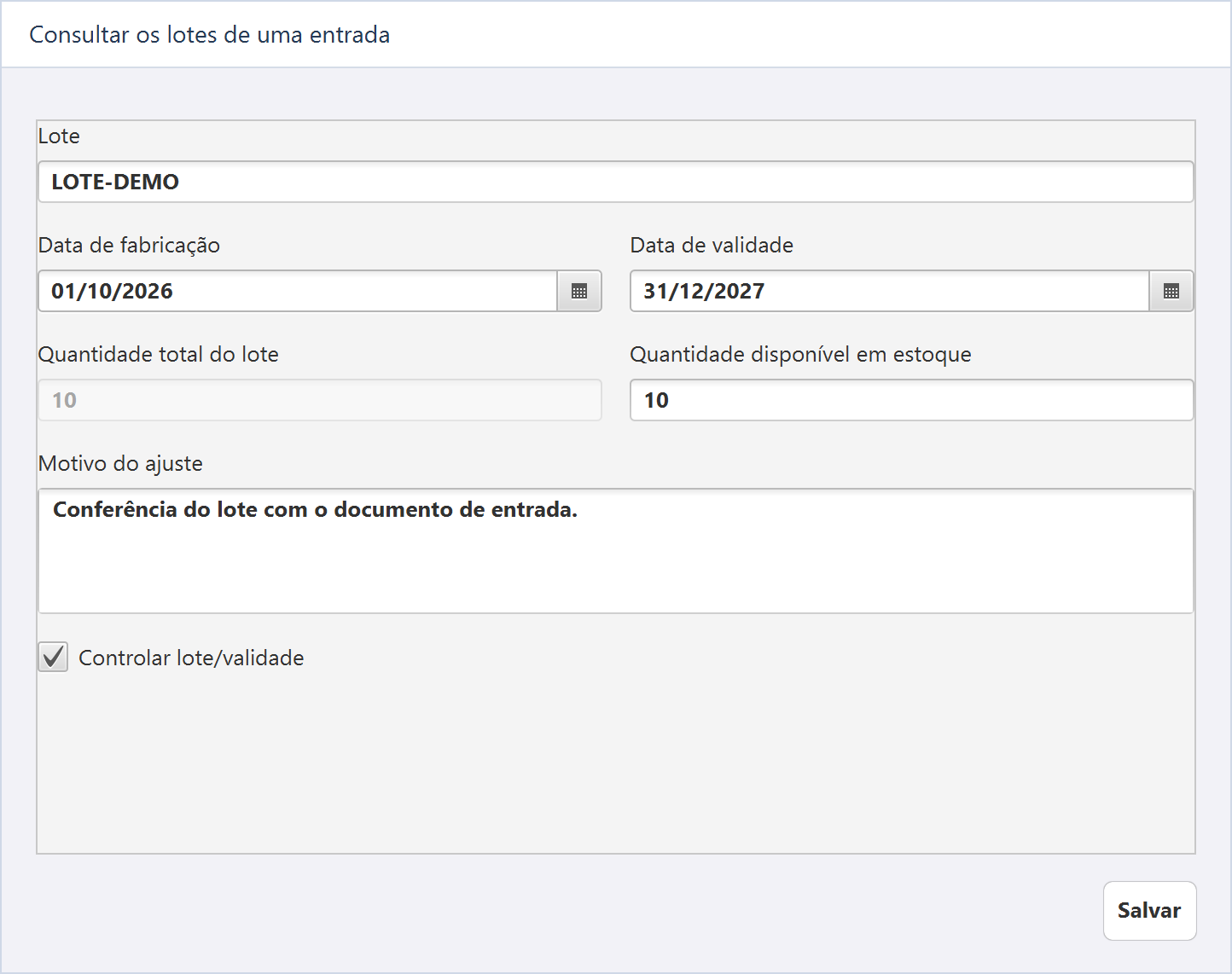Click the Consultar os lotes de uma entrada title

(x=210, y=35)
